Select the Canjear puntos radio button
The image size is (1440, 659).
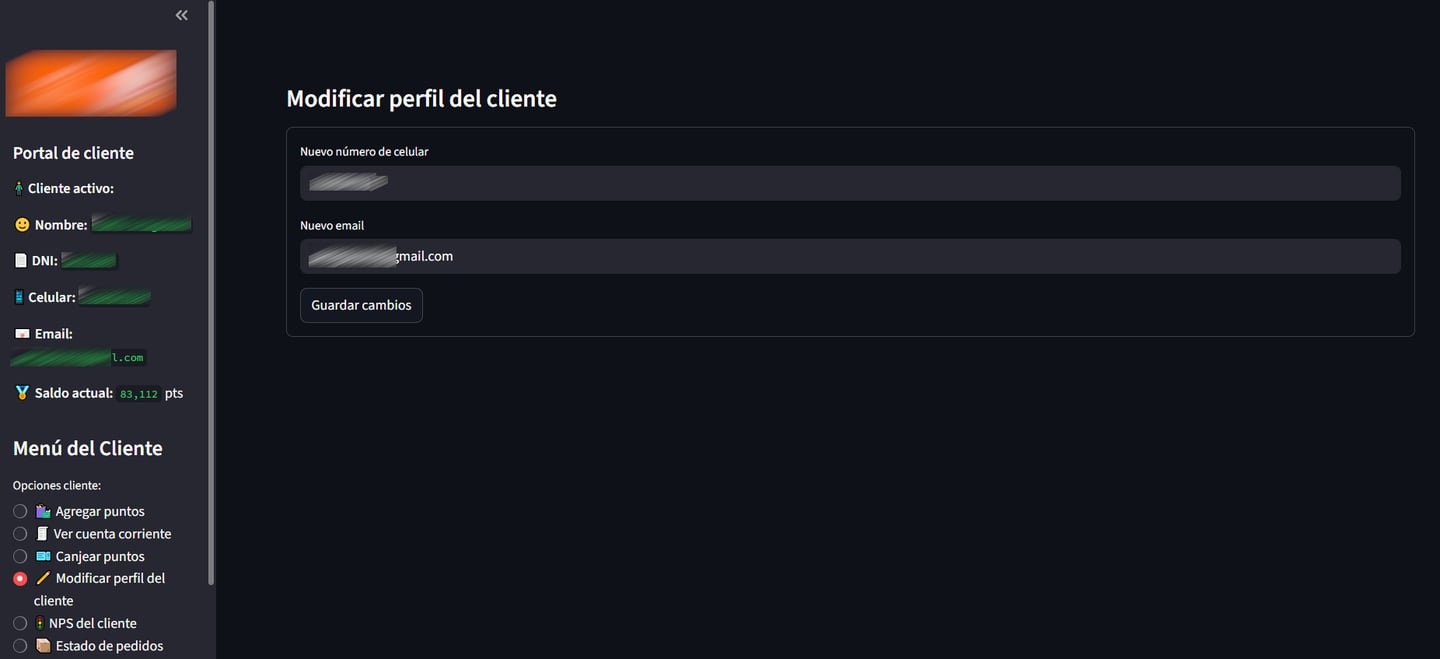point(20,556)
